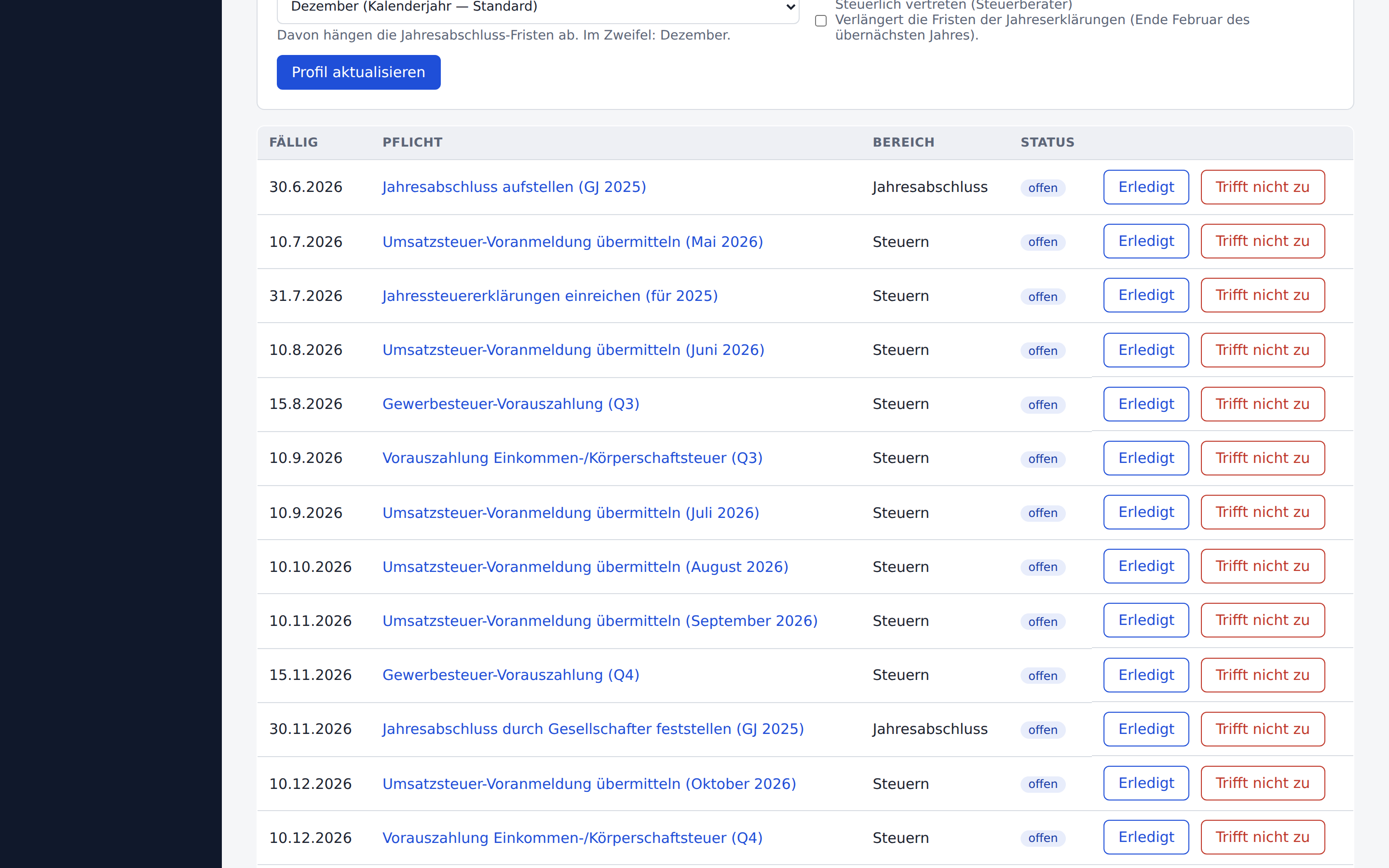Open Umsatzsteuer-Voranmeldung übermitteln (Juni 2026) link

click(573, 350)
